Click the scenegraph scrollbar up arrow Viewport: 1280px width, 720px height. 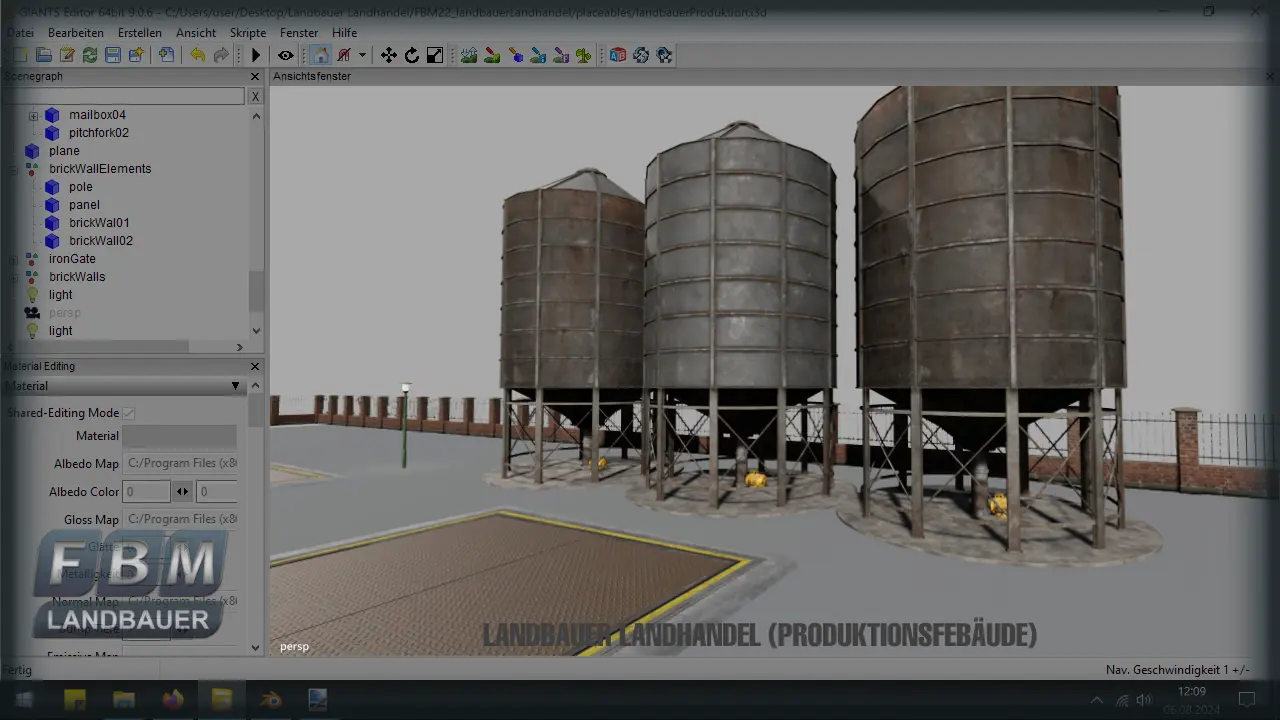tap(256, 116)
